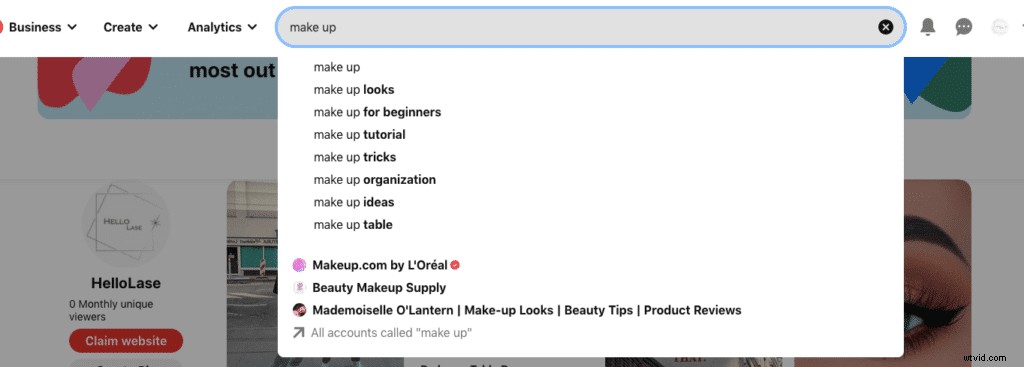Click the HelloLase profile logo
Image resolution: width=1024 pixels, height=367 pixels.
point(125,225)
